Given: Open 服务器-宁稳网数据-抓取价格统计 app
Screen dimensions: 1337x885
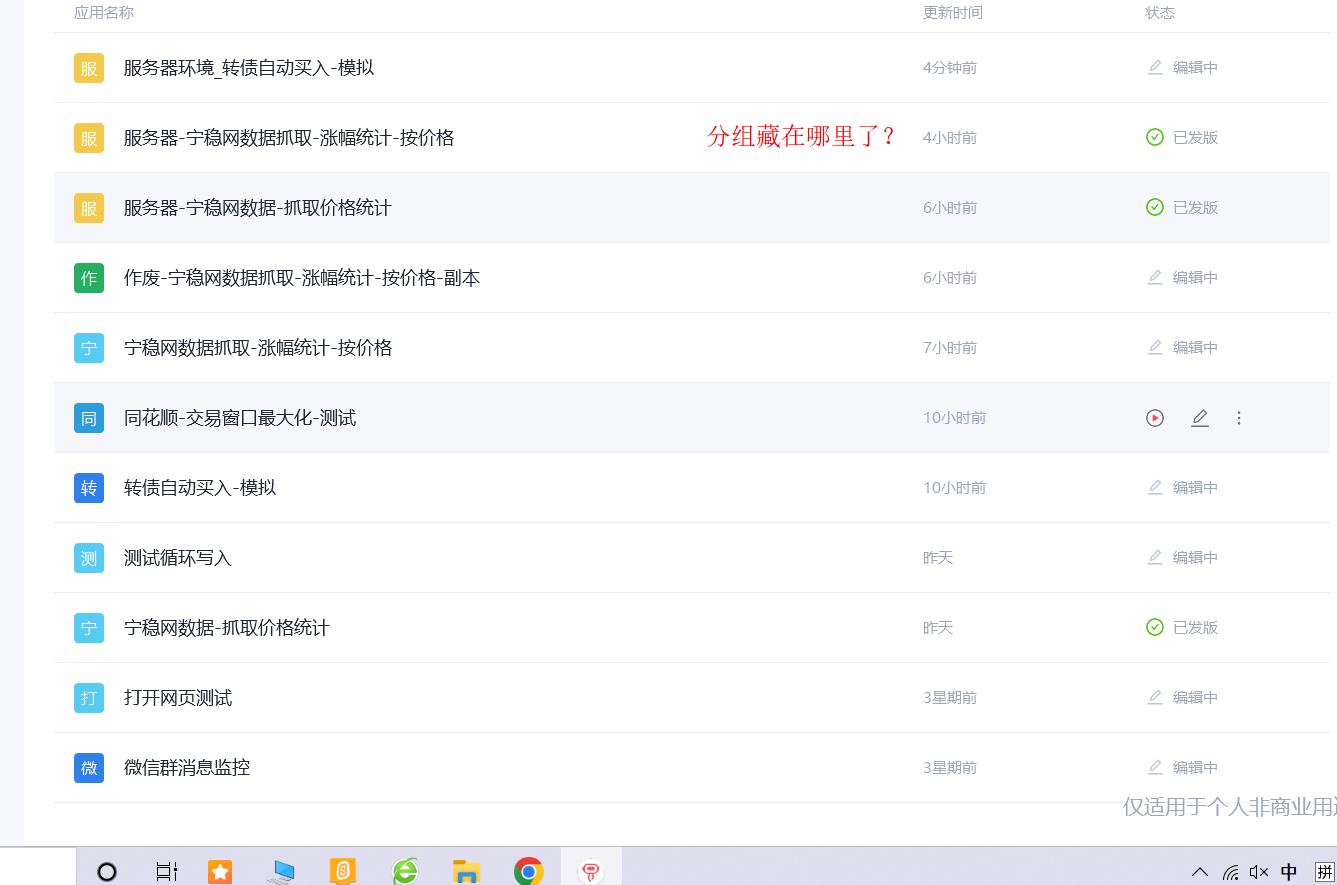Looking at the screenshot, I should pyautogui.click(x=258, y=208).
